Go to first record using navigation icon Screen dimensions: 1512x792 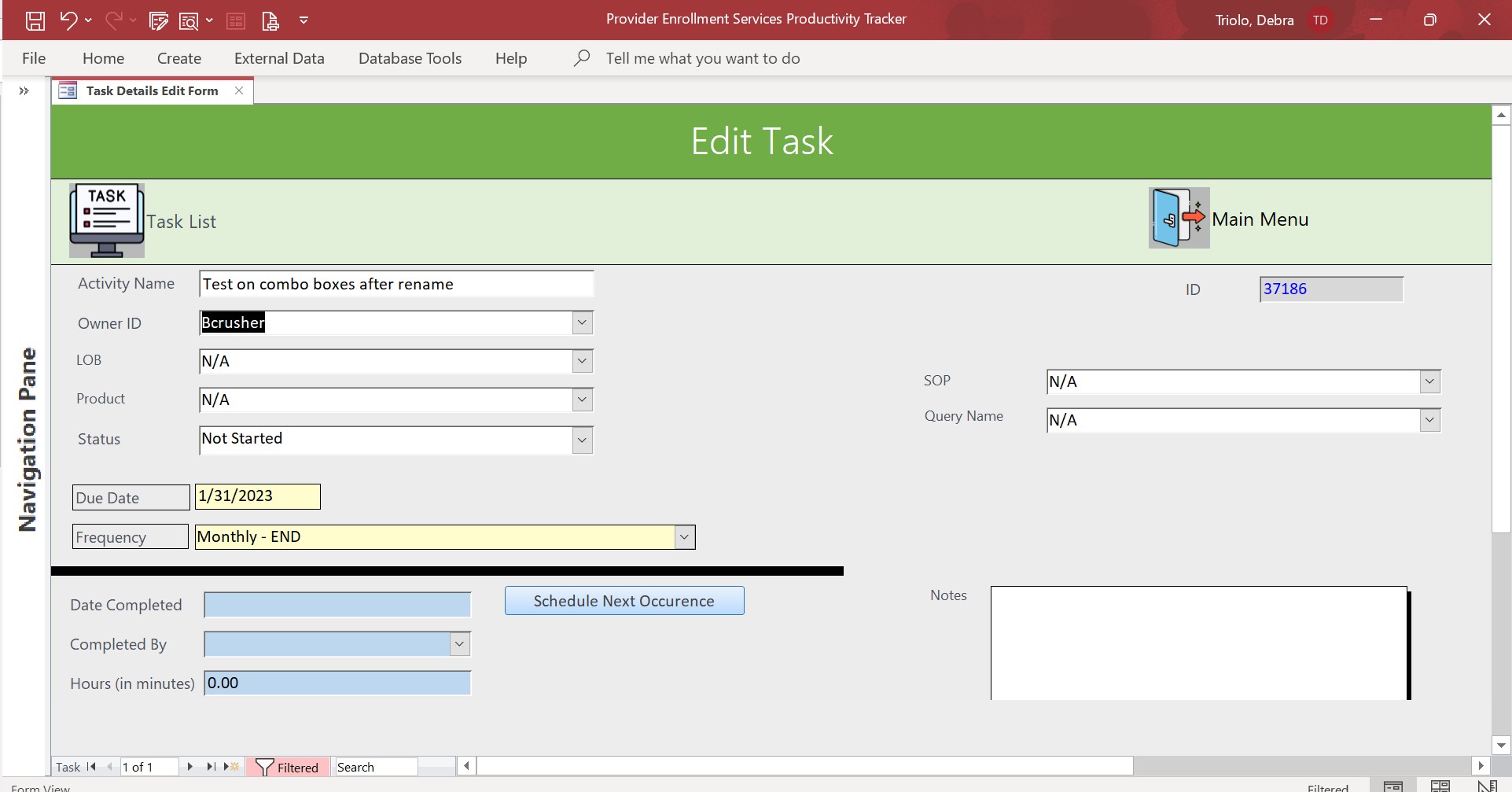pyautogui.click(x=90, y=766)
